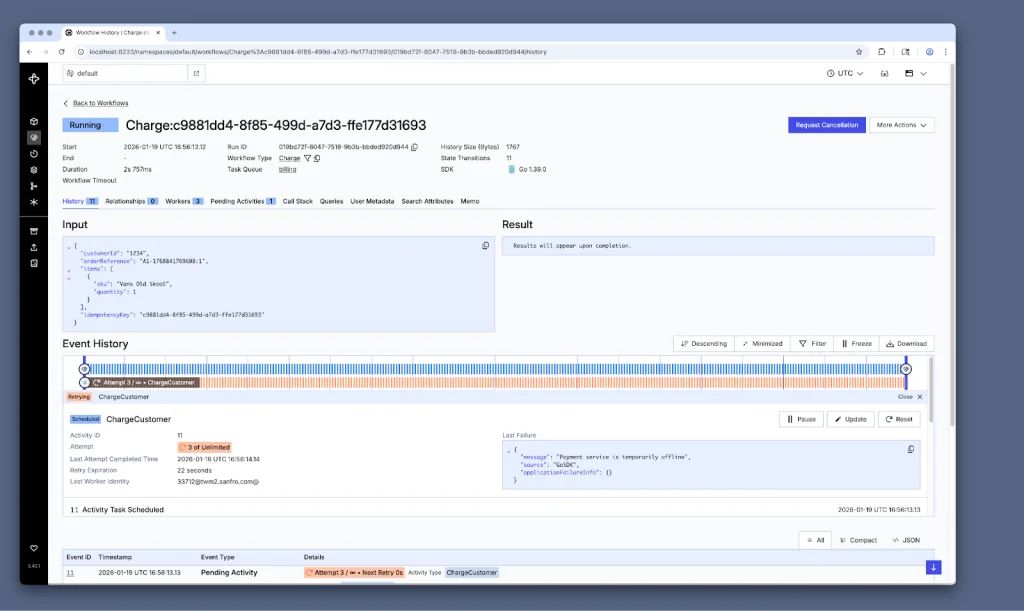Open the codec glasses icon in top bar

point(884,74)
